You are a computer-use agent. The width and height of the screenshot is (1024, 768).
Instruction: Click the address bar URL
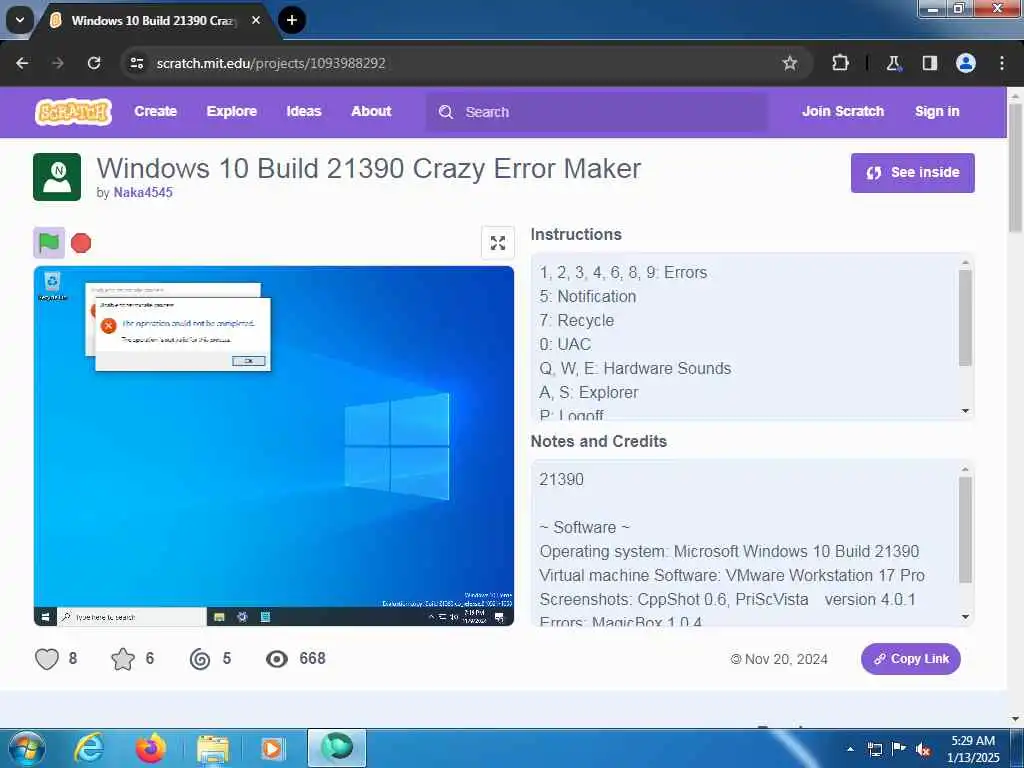[x=270, y=63]
